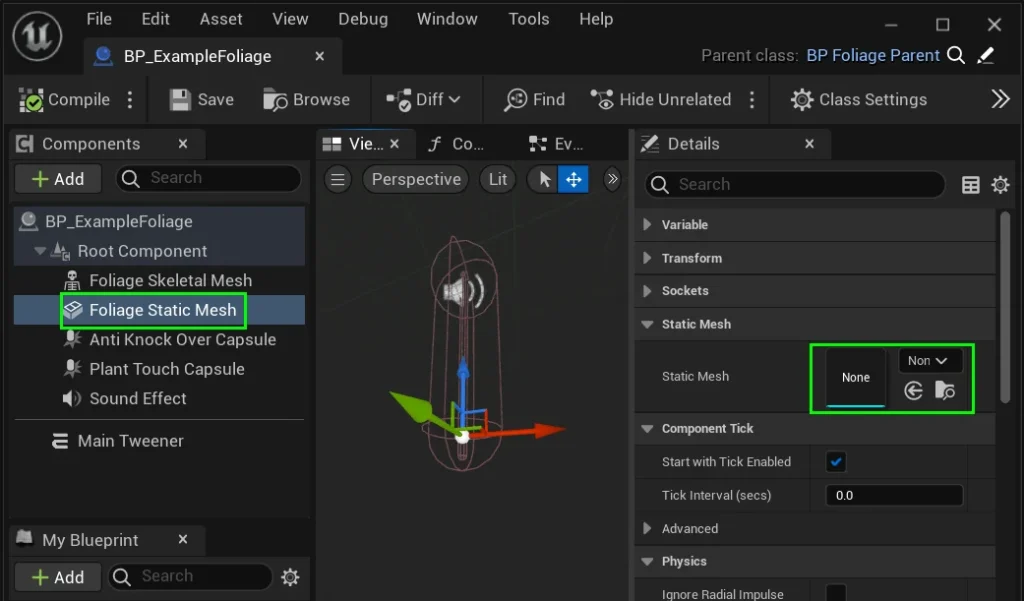Click the Add component button
This screenshot has height=601, width=1024.
57,179
